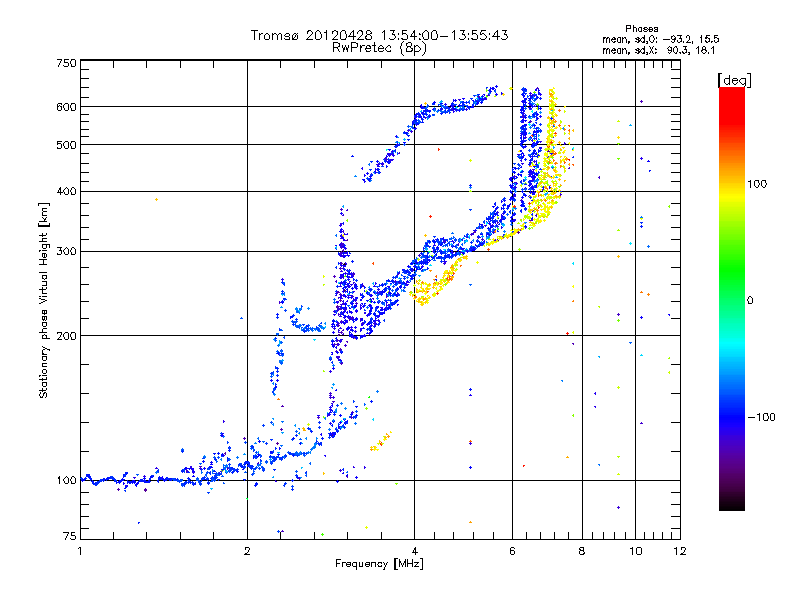This screenshot has height=600, width=800.
Task: Click the '6' frequency tick label
Action: (x=512, y=551)
